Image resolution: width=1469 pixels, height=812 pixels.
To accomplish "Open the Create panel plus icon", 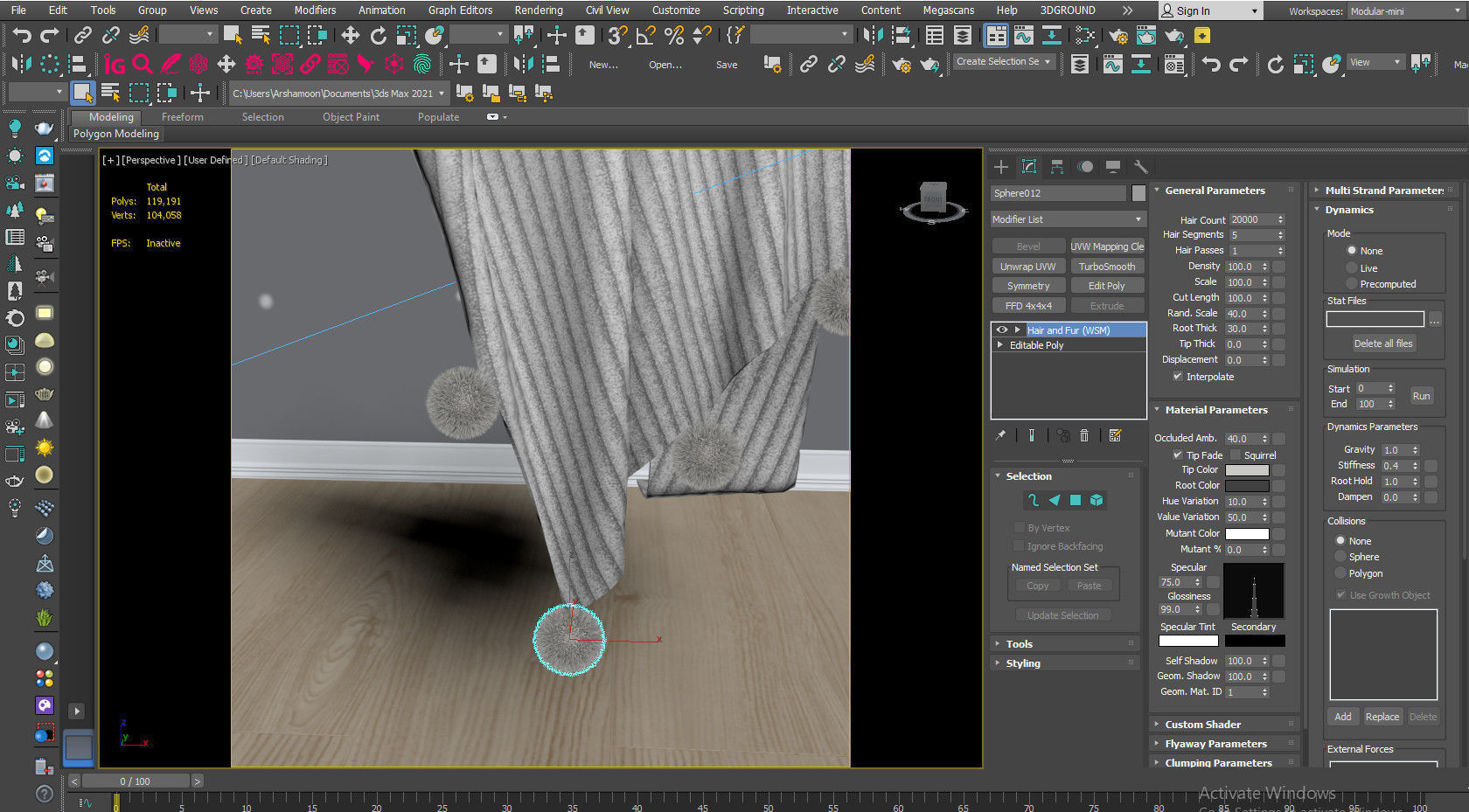I will point(1001,166).
